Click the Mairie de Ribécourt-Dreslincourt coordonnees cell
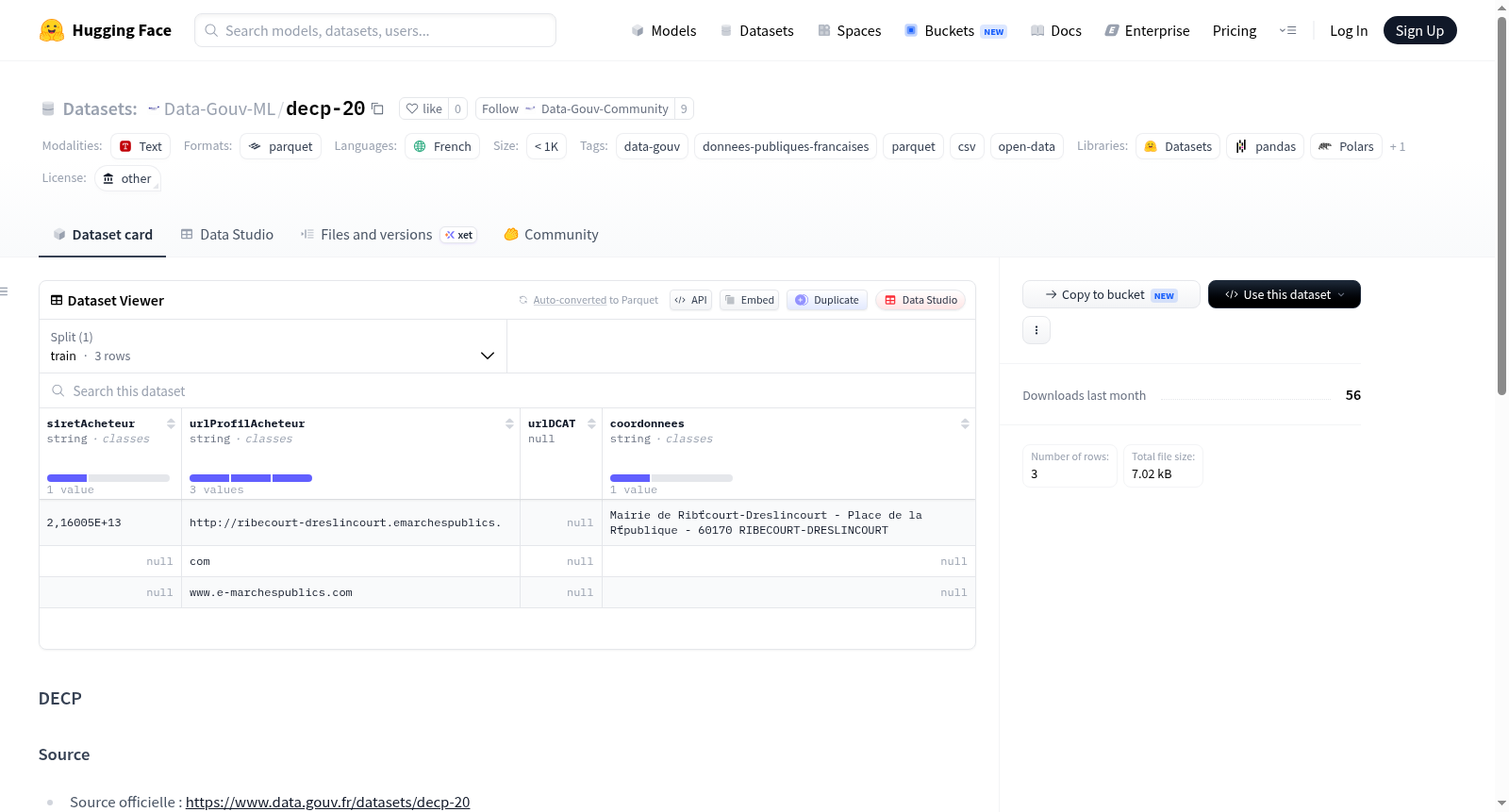The image size is (1509, 812). point(788,522)
